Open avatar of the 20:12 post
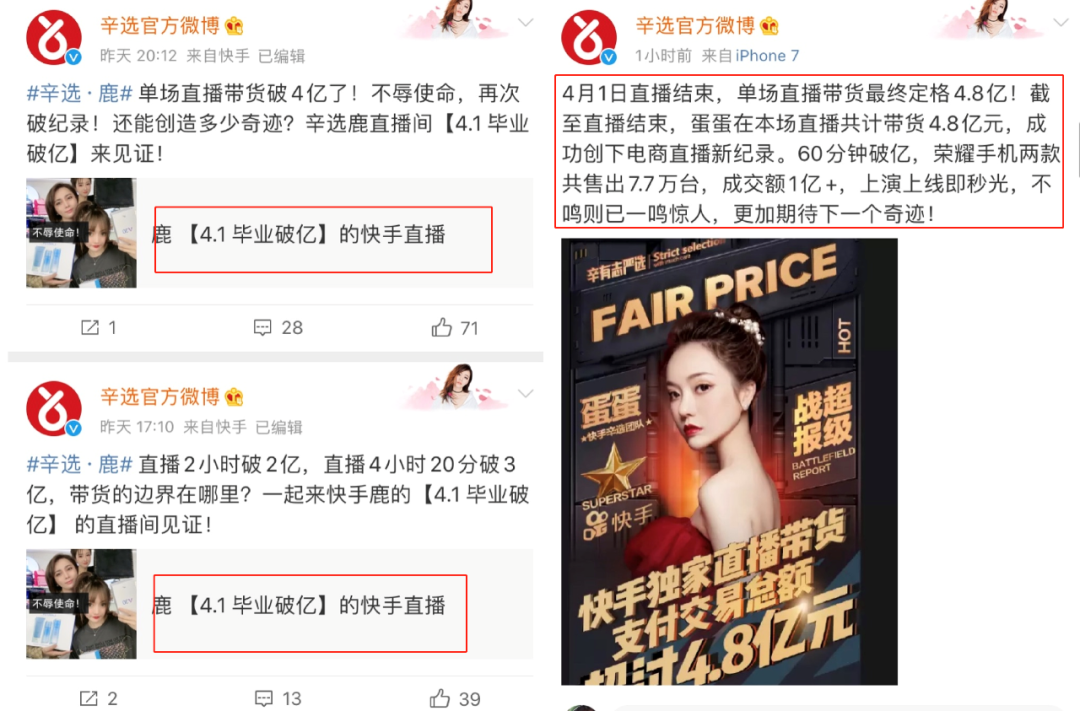 tap(54, 38)
